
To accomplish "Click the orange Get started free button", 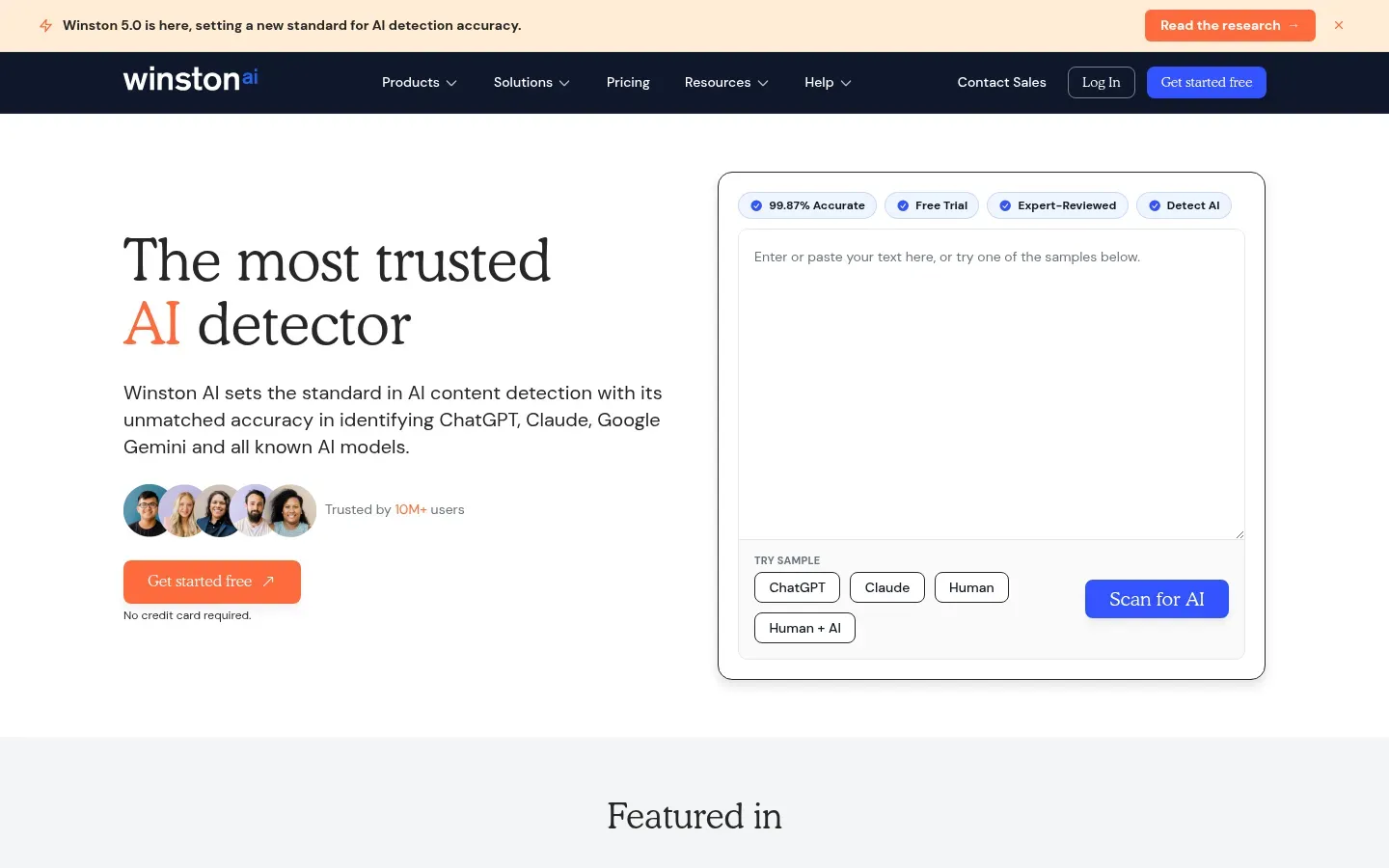I will [x=212, y=582].
